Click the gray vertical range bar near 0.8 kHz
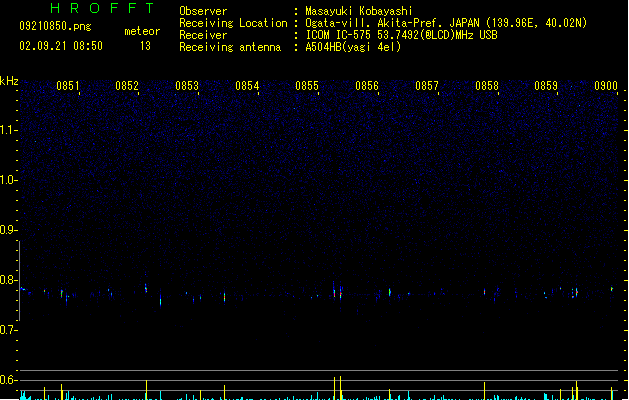629x400 pixels. point(19,281)
